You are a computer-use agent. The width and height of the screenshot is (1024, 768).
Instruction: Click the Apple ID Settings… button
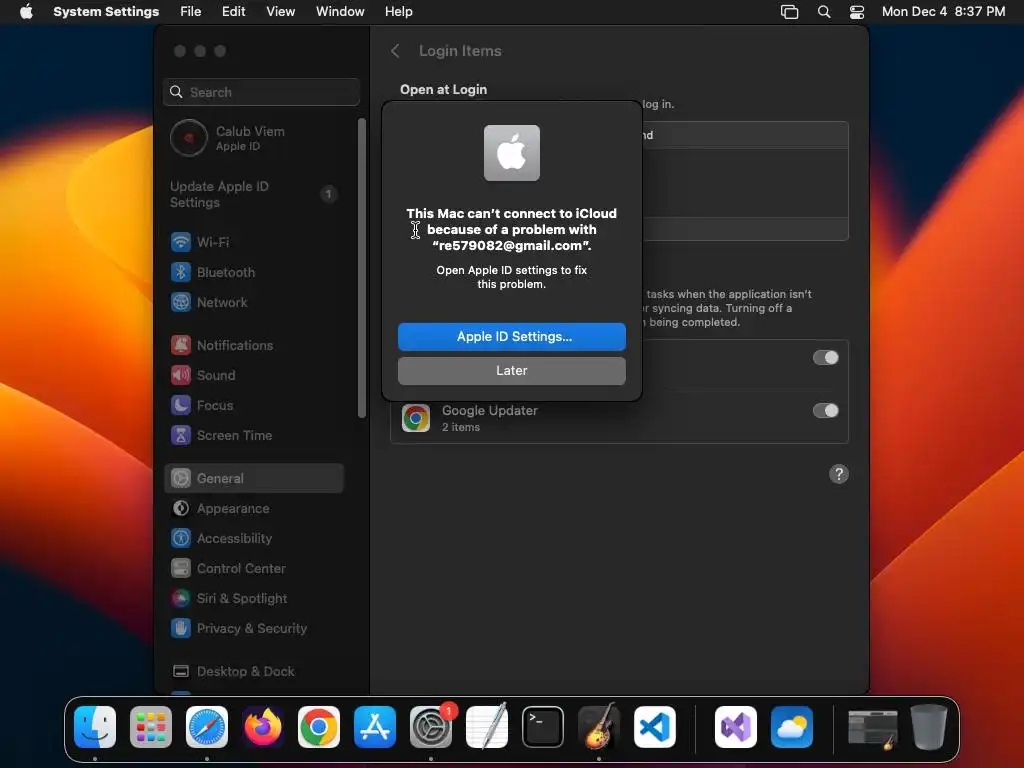point(511,336)
